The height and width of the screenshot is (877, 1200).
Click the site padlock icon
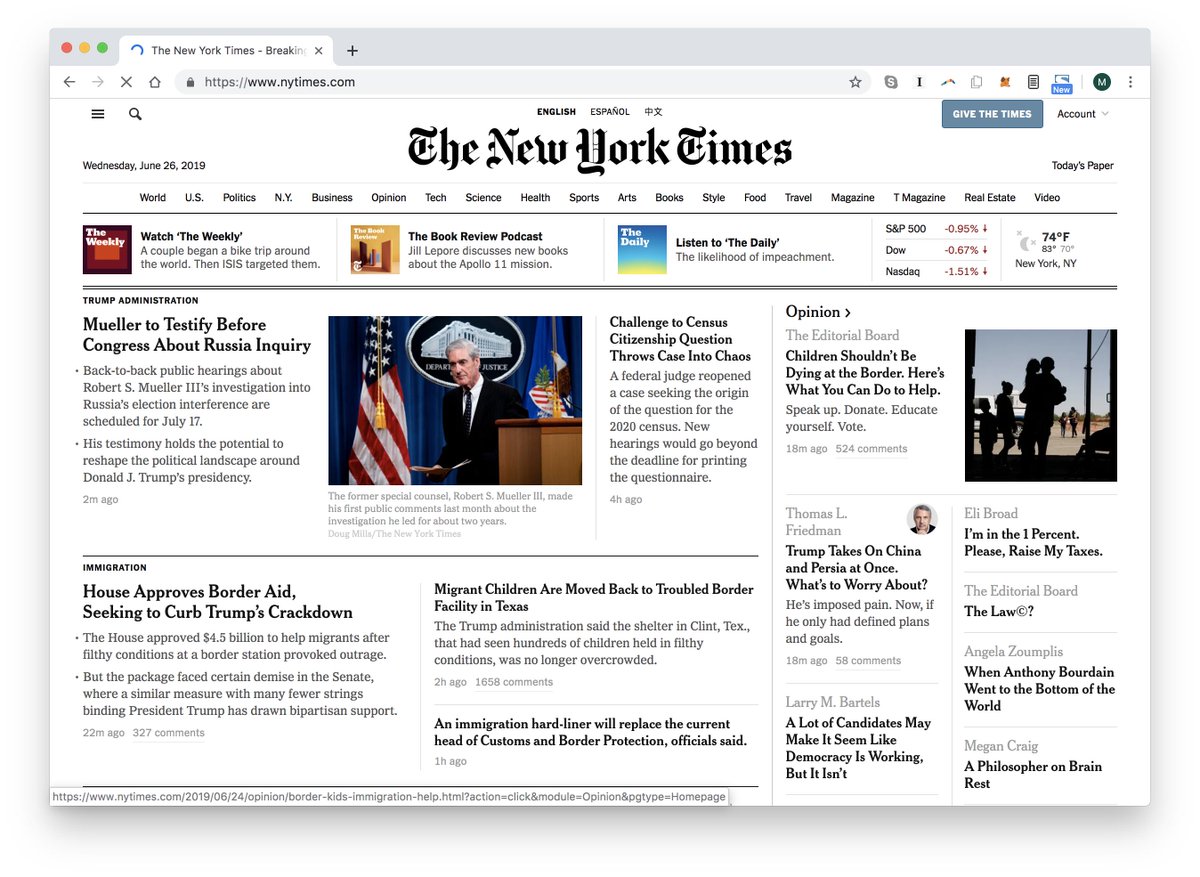[x=190, y=82]
